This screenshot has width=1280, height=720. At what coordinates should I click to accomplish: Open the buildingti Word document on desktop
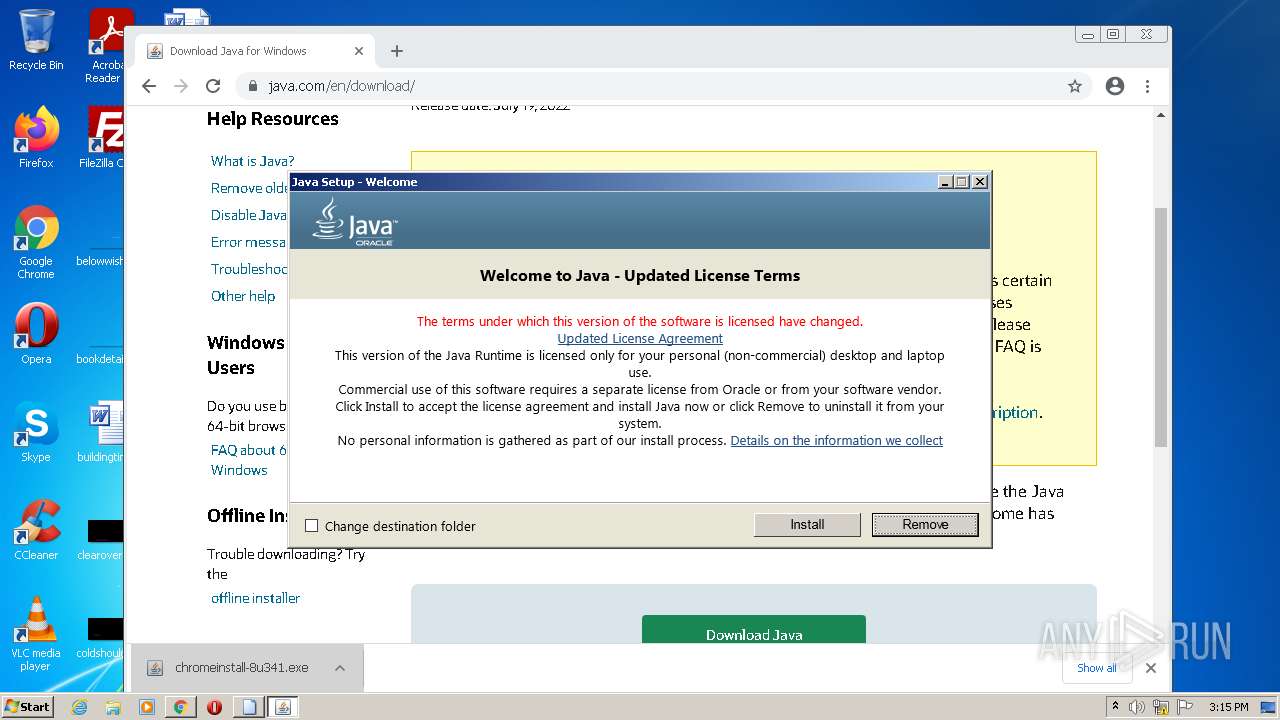(x=102, y=432)
